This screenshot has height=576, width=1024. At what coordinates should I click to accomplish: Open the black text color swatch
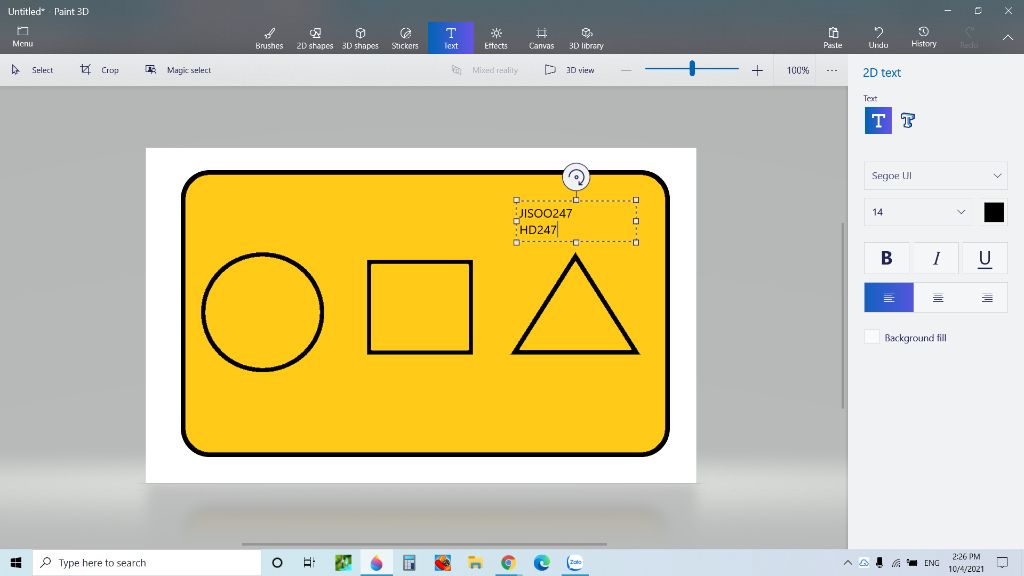click(x=993, y=212)
